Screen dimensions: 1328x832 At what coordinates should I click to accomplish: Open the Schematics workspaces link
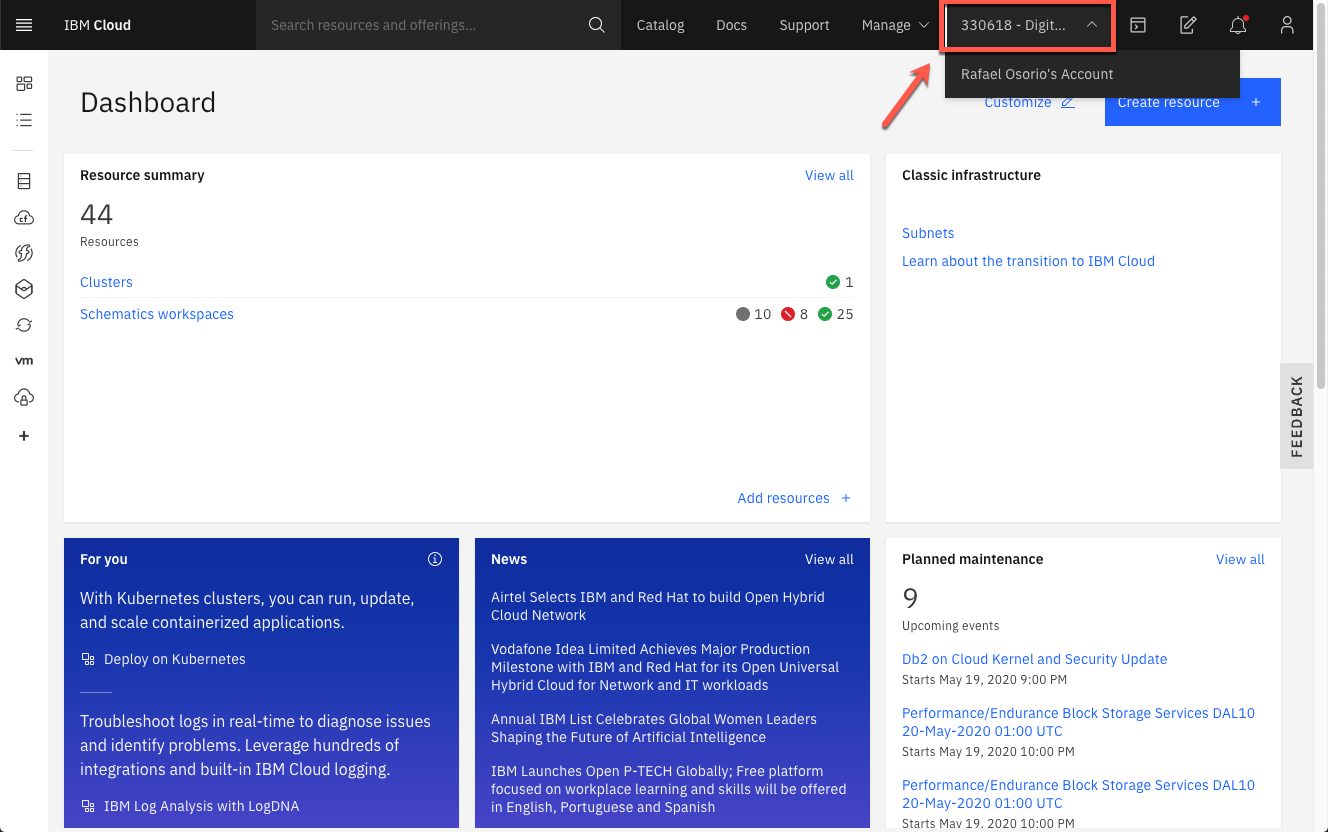coord(157,314)
